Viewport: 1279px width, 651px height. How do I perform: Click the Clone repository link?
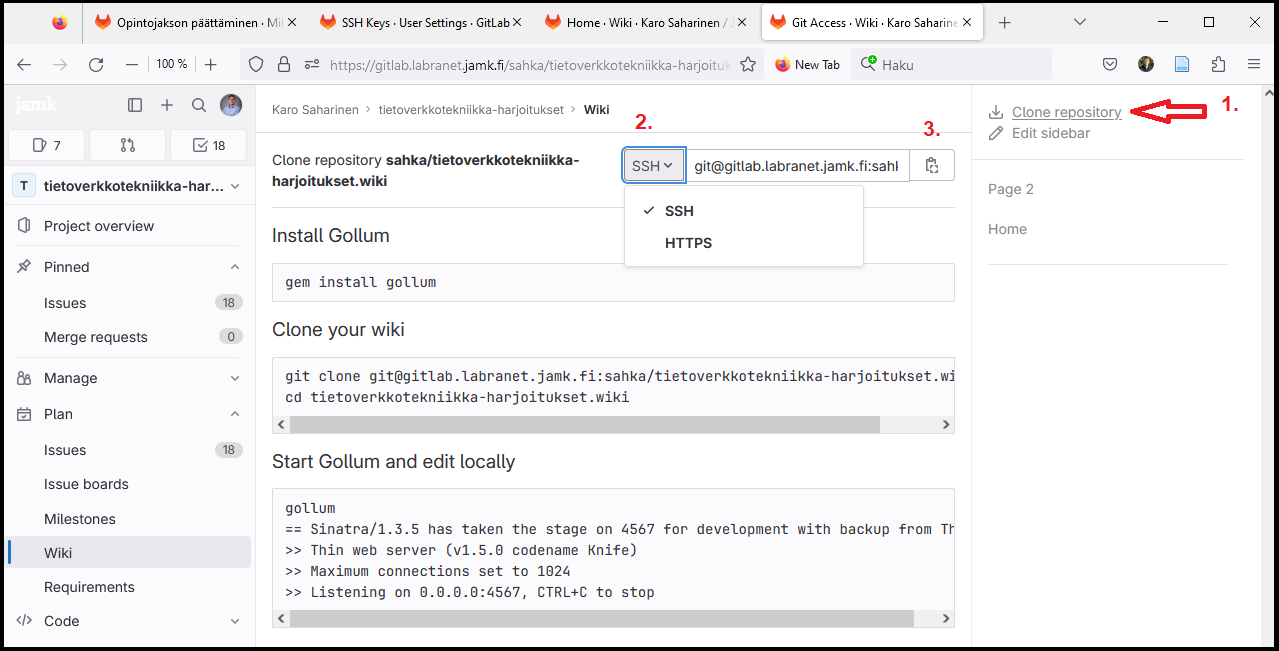1066,112
